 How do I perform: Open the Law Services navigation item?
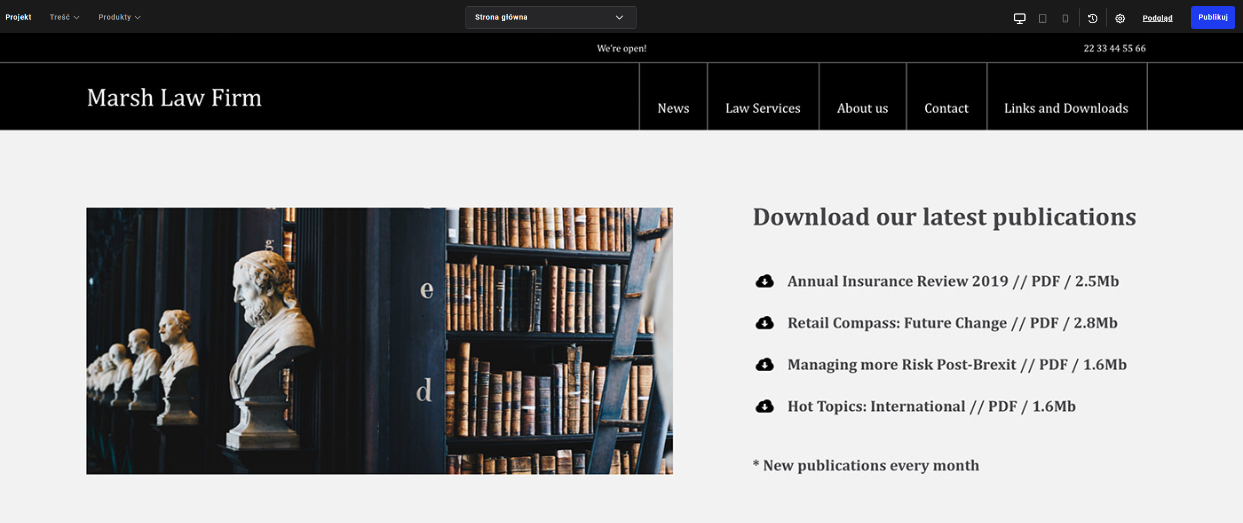click(763, 108)
